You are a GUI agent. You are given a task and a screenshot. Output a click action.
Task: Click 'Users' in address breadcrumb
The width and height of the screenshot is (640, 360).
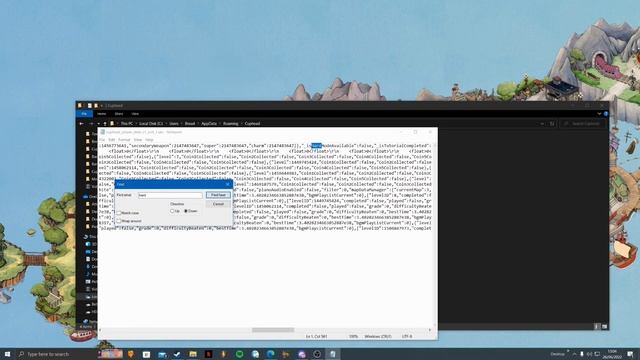[x=174, y=123]
